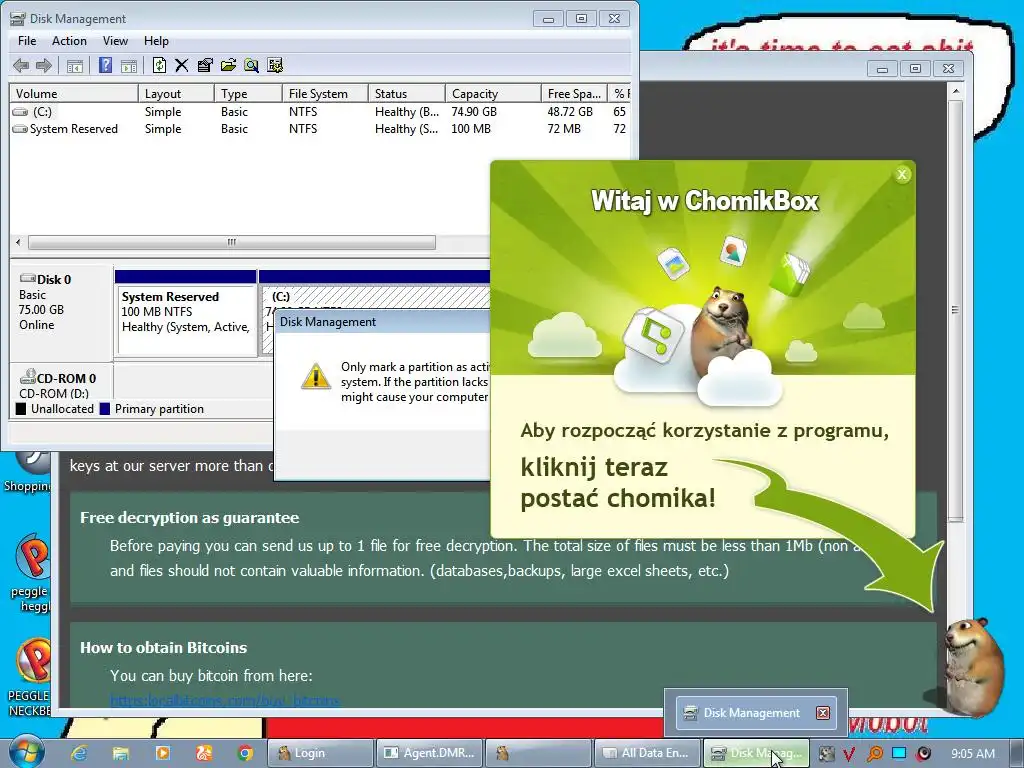Click the Disk 0 label panel

61,311
